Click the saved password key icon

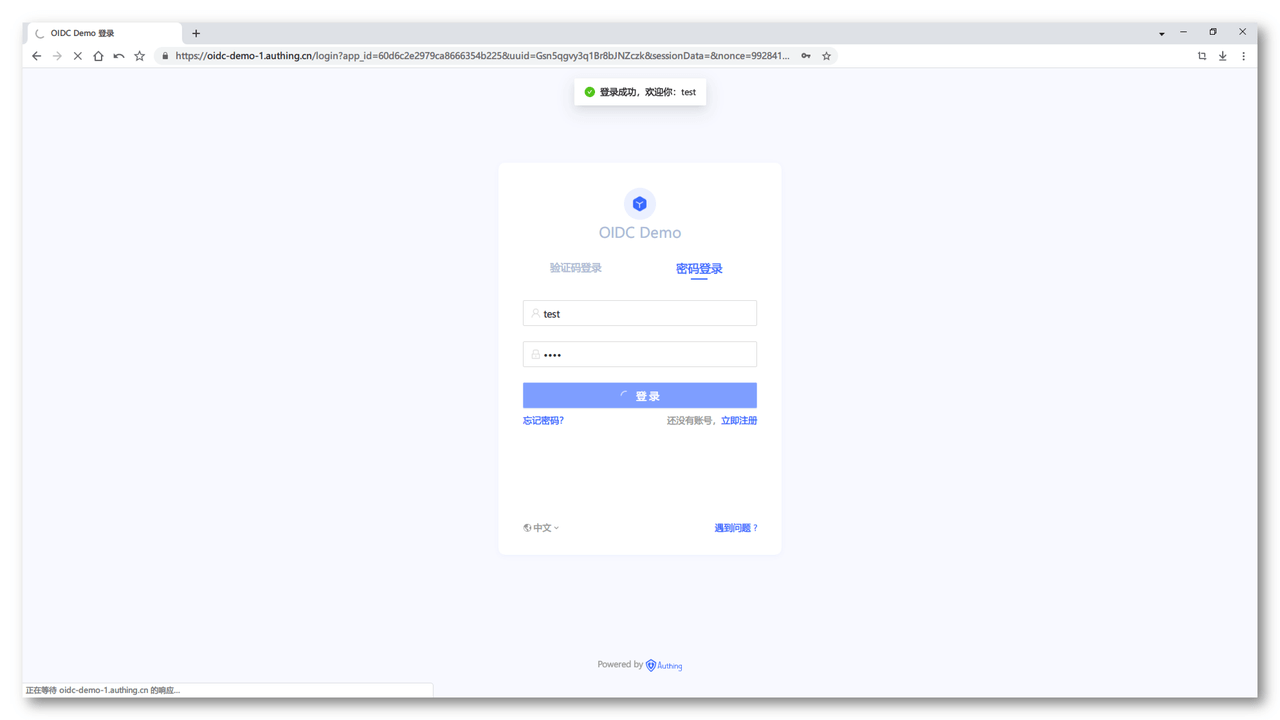coord(806,56)
